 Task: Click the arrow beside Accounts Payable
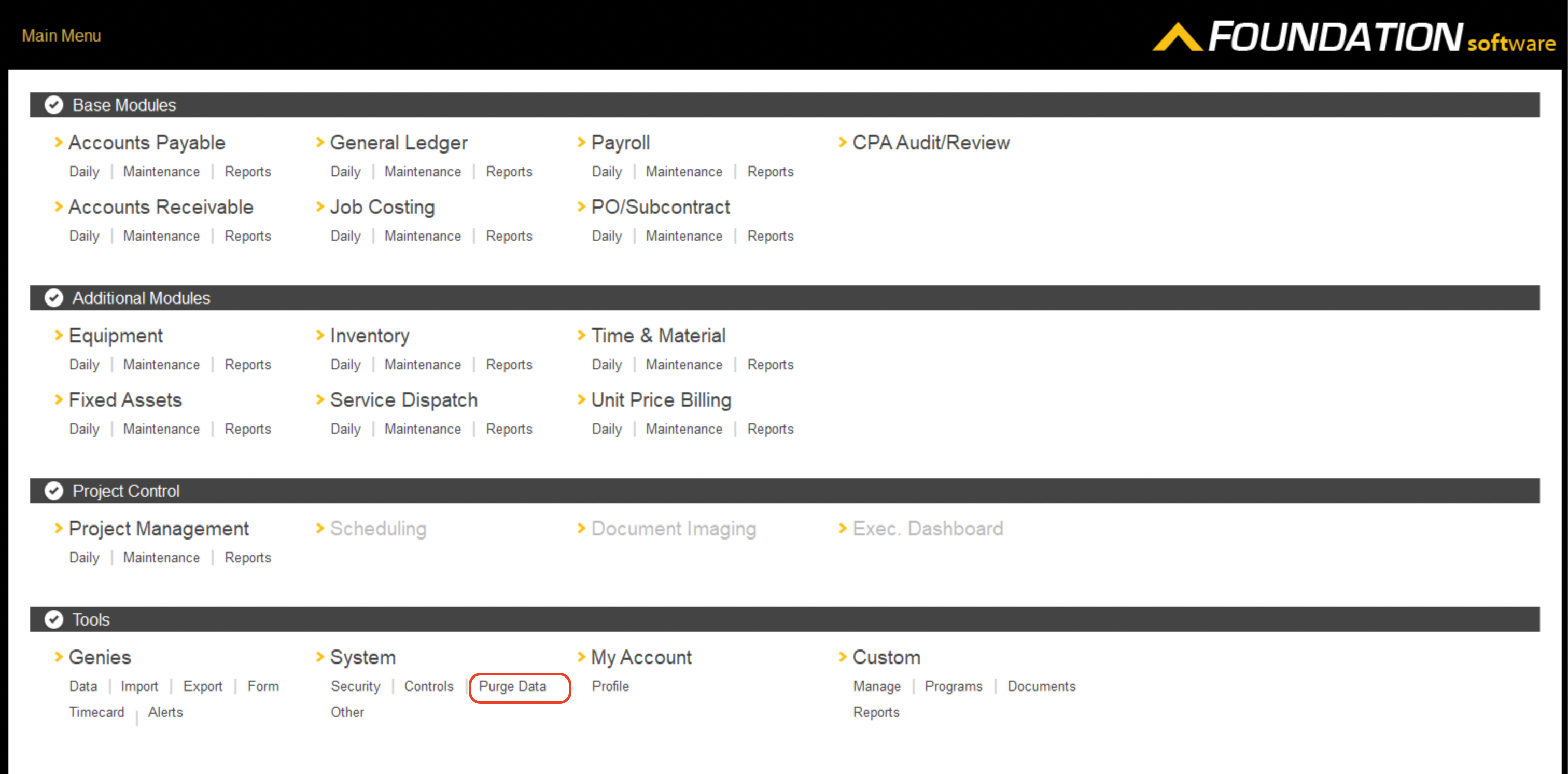point(59,143)
